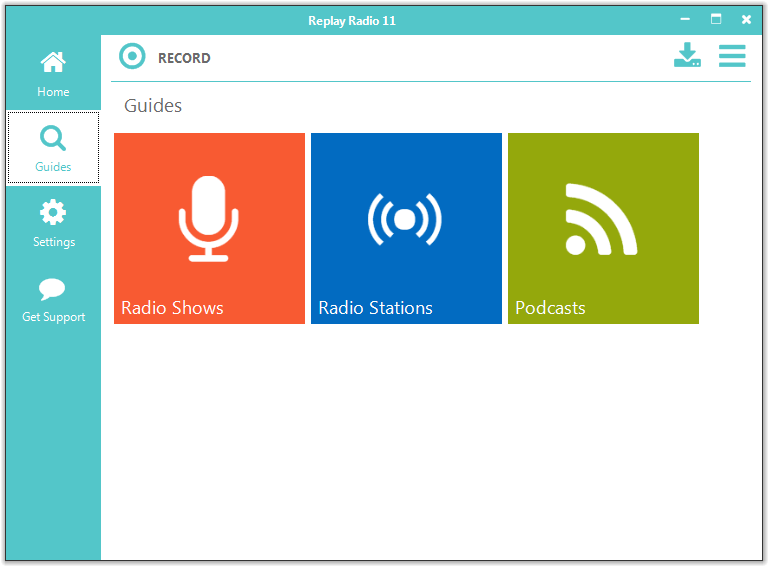Click the Record circle icon

(x=132, y=56)
